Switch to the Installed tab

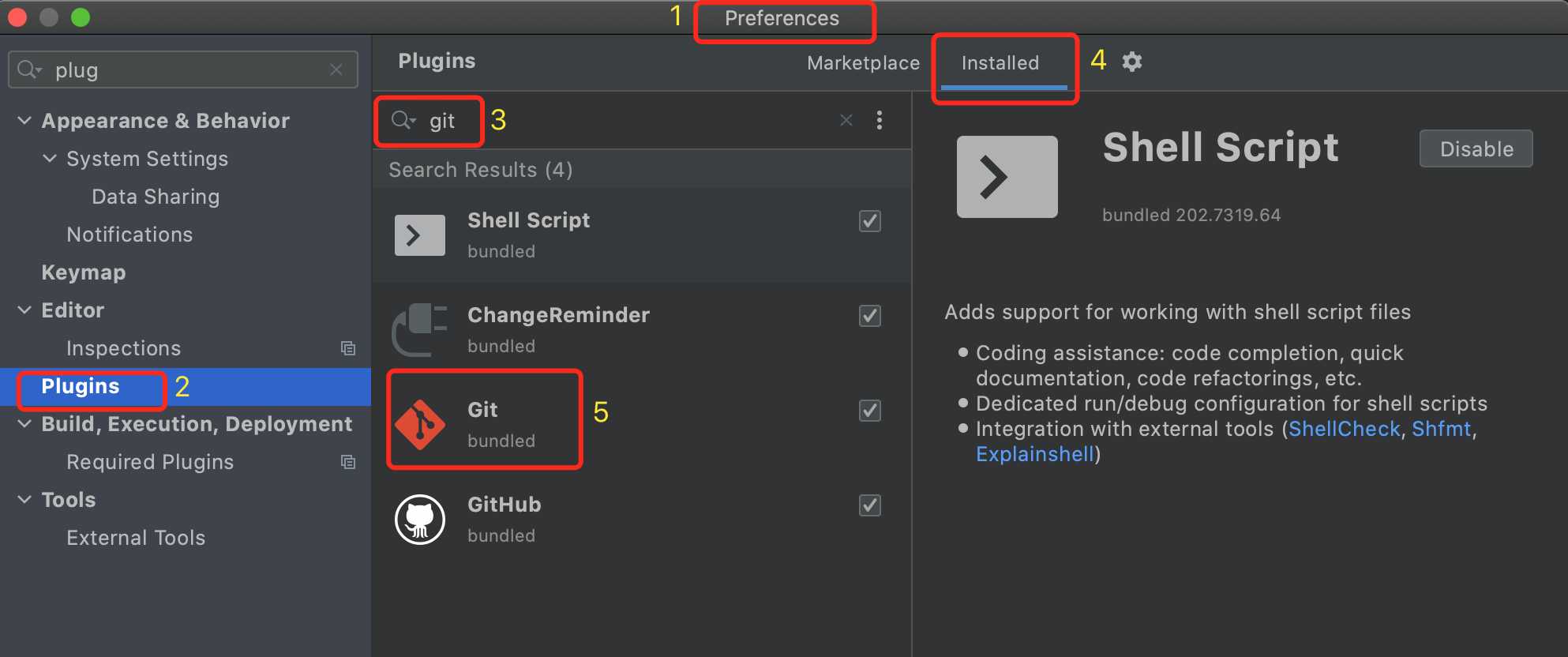tap(1000, 62)
